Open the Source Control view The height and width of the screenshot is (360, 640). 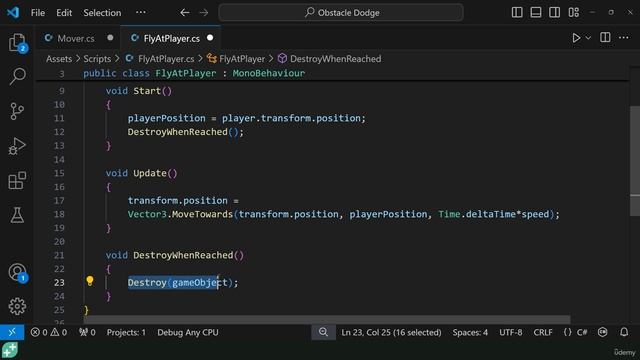pyautogui.click(x=17, y=111)
